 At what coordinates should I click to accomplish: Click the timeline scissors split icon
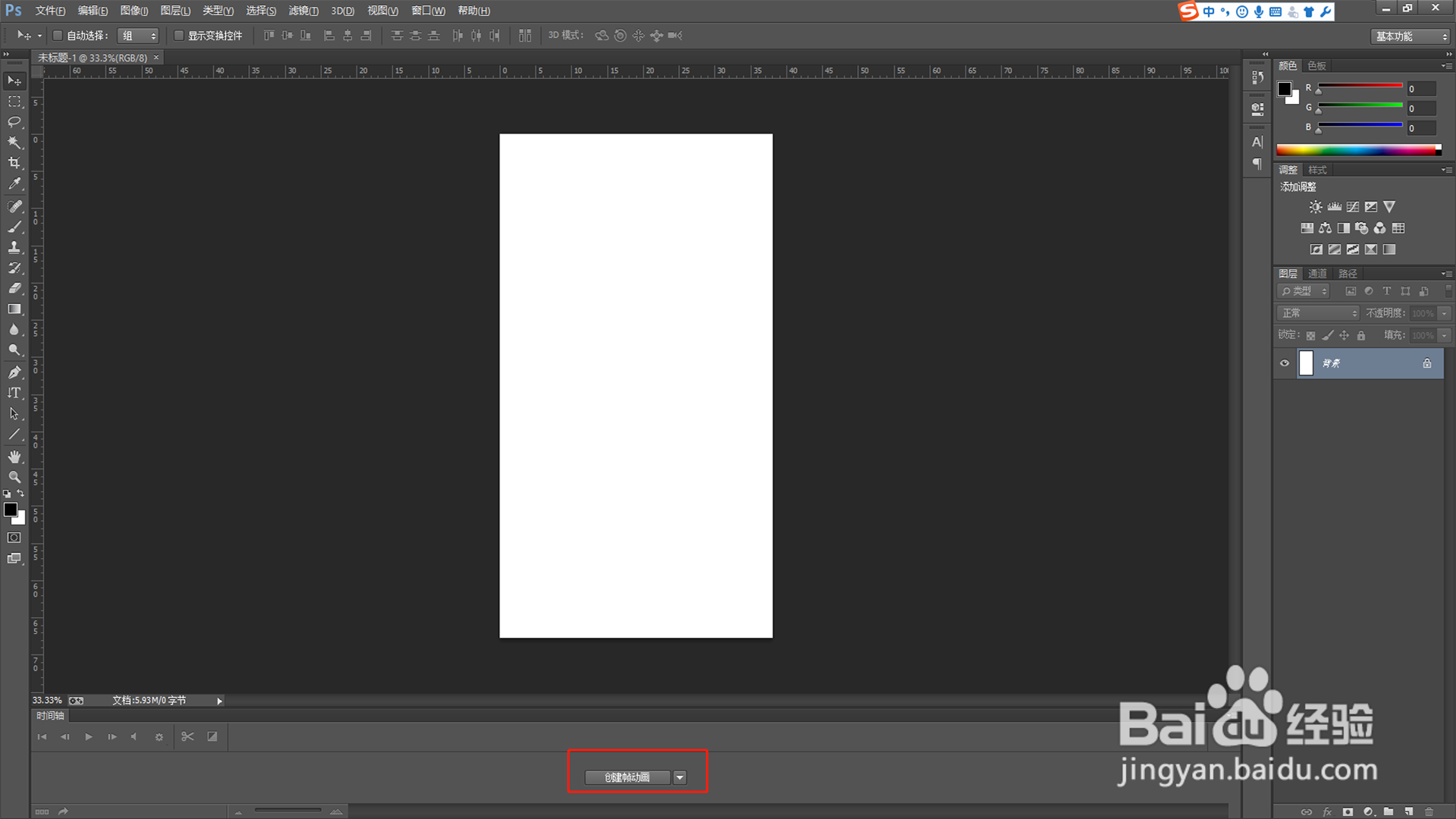pyautogui.click(x=187, y=736)
